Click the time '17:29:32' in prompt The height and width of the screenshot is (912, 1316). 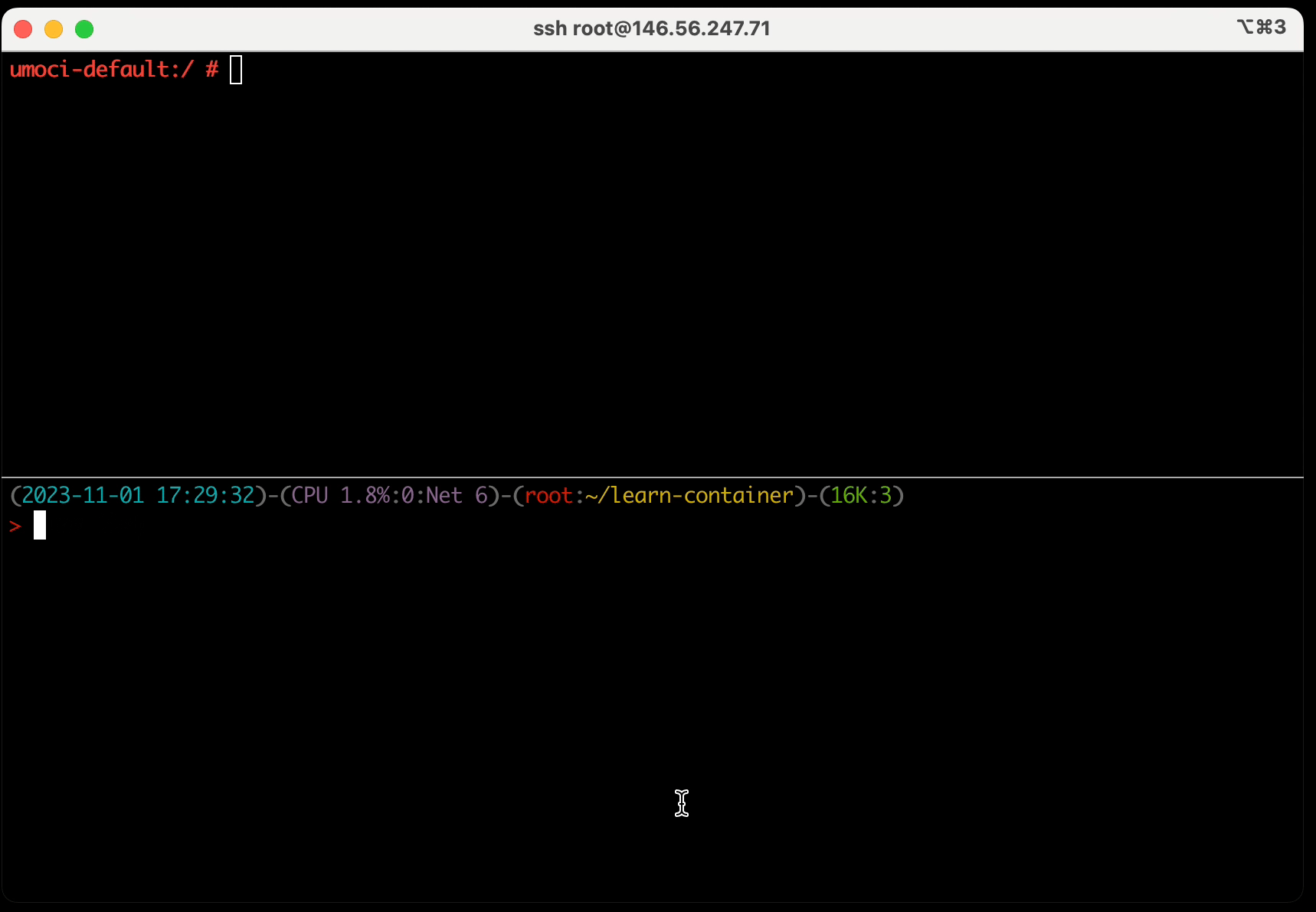[x=205, y=495]
